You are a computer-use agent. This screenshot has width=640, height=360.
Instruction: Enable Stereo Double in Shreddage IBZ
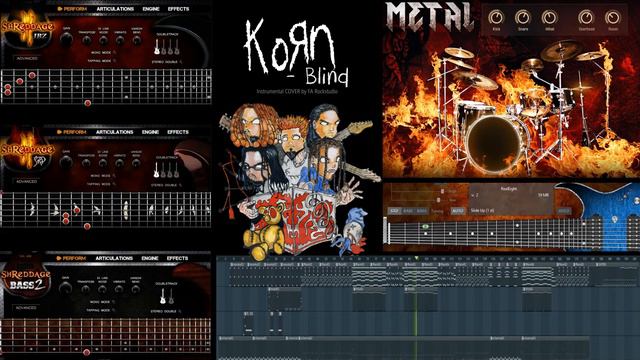coord(181,62)
